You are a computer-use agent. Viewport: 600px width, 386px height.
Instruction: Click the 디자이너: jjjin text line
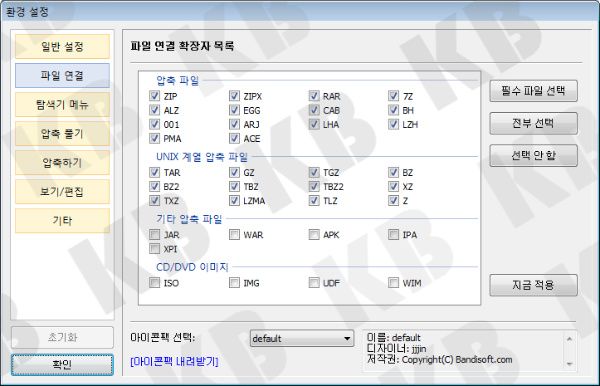396,349
